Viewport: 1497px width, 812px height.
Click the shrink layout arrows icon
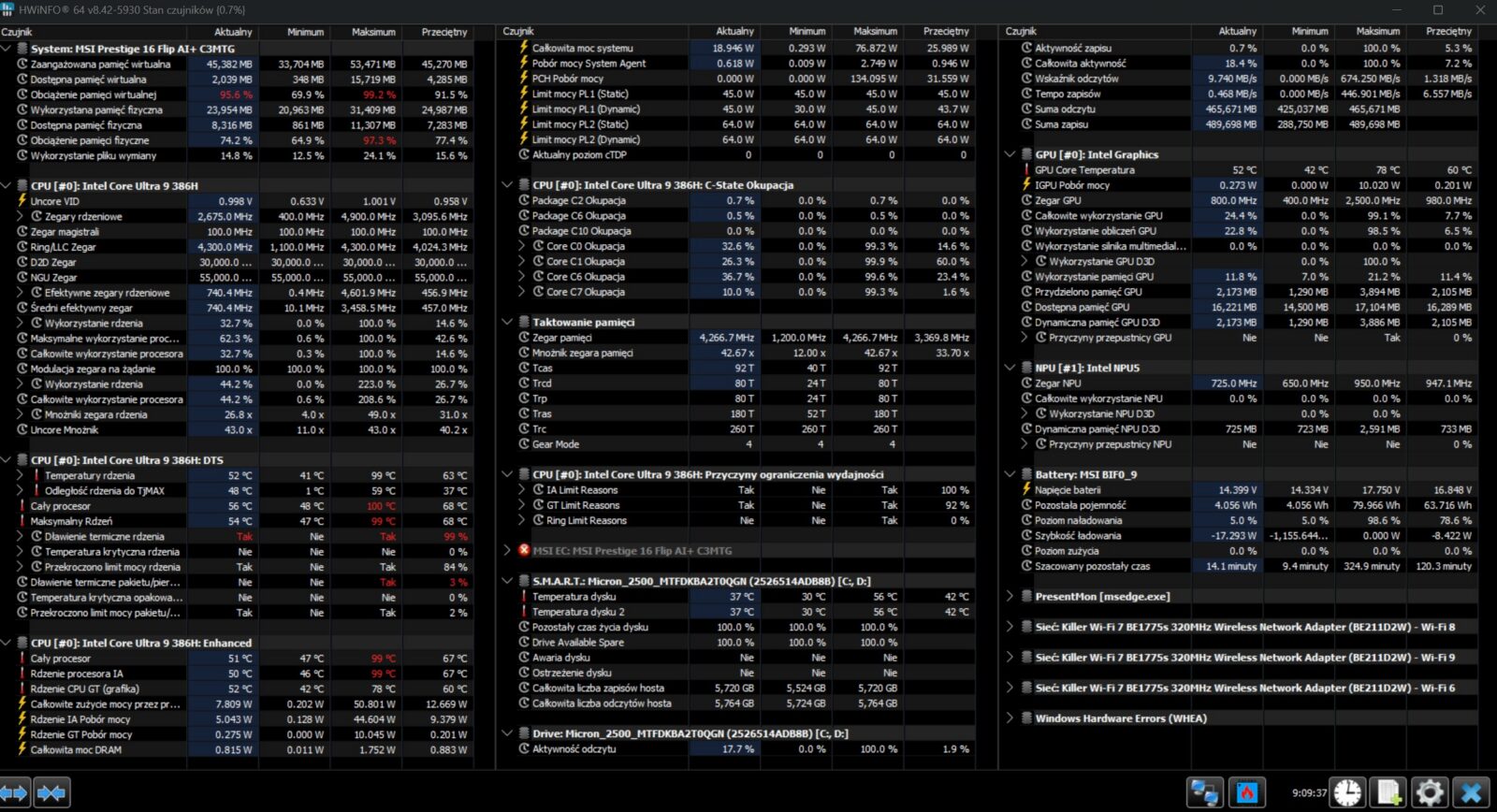[51, 793]
